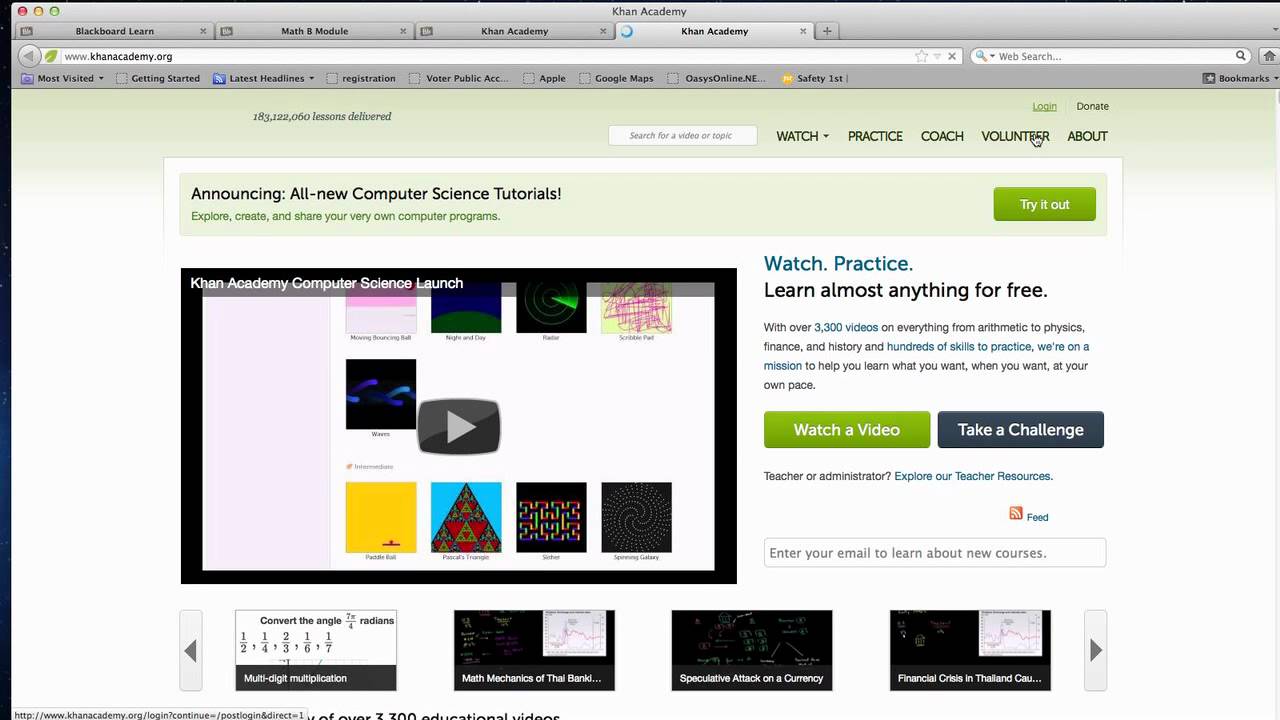1280x720 pixels.
Task: Expand the WATCH navigation menu
Action: tap(802, 136)
